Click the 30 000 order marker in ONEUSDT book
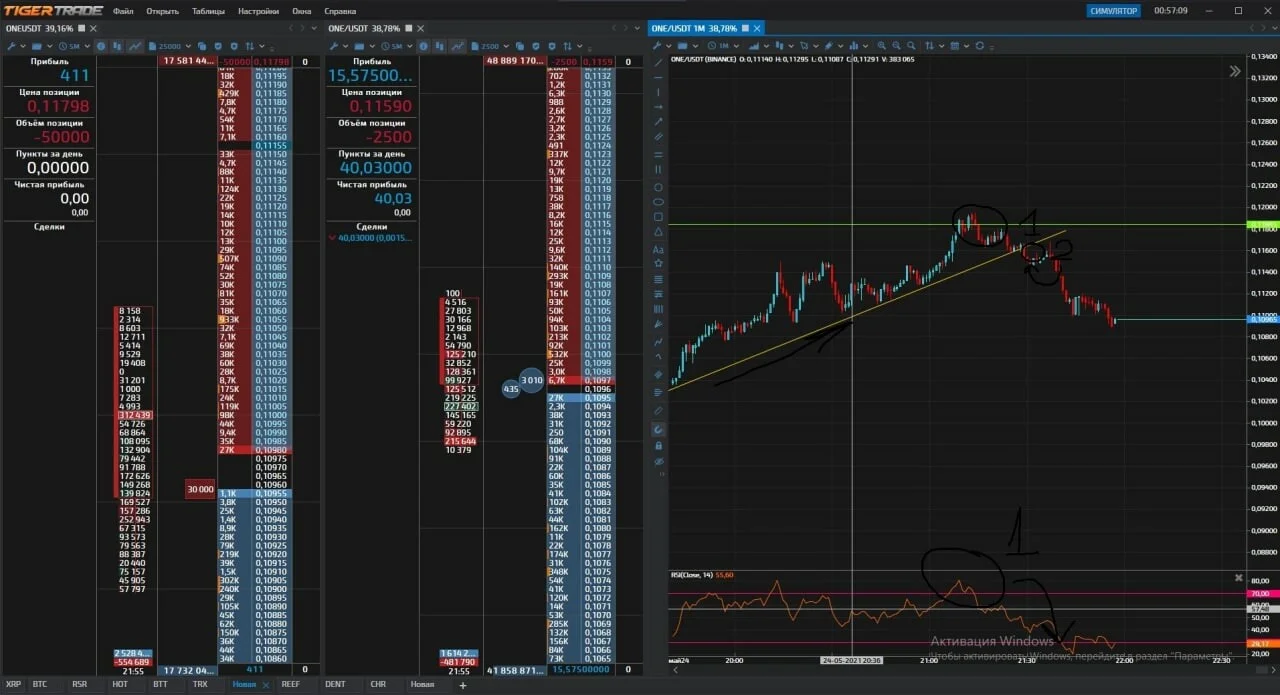Viewport: 1280px width, 695px height. click(199, 488)
